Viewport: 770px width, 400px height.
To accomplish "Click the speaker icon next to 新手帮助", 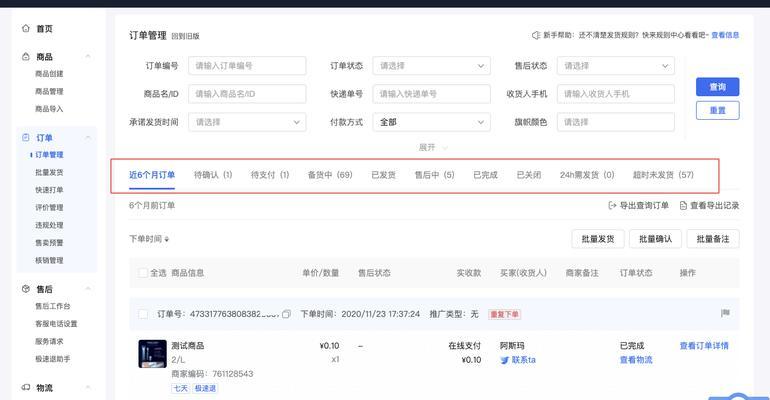I will 536,35.
